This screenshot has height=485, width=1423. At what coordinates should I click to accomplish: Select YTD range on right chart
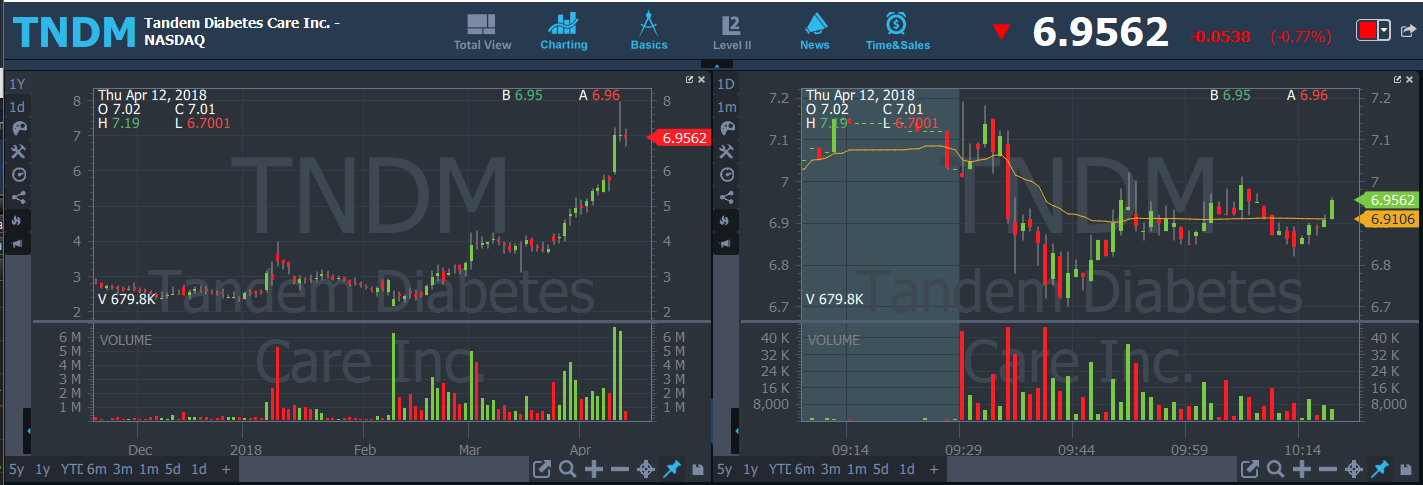click(x=779, y=469)
